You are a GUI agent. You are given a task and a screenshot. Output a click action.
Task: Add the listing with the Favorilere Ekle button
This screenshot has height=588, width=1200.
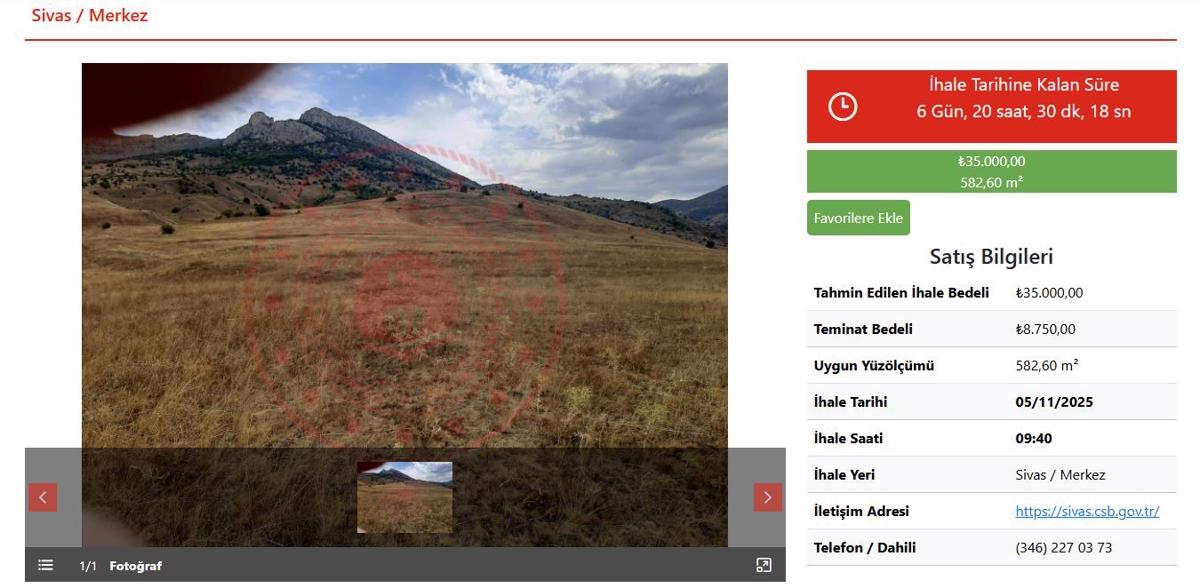coord(858,218)
